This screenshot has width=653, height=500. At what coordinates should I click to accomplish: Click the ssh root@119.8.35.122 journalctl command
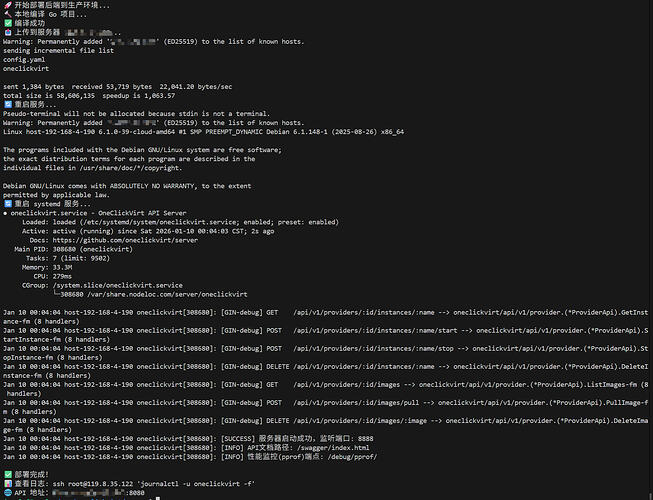pos(154,484)
